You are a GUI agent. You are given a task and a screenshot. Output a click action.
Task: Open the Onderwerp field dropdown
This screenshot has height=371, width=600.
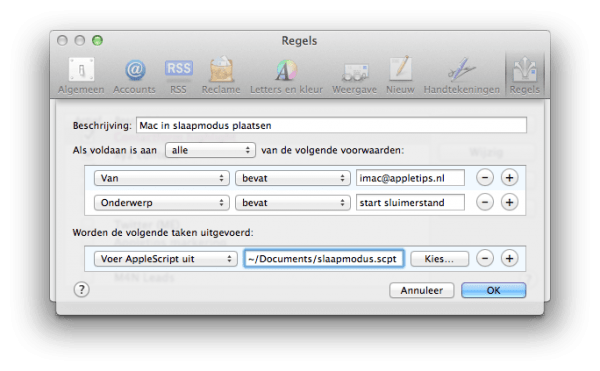pos(161,203)
